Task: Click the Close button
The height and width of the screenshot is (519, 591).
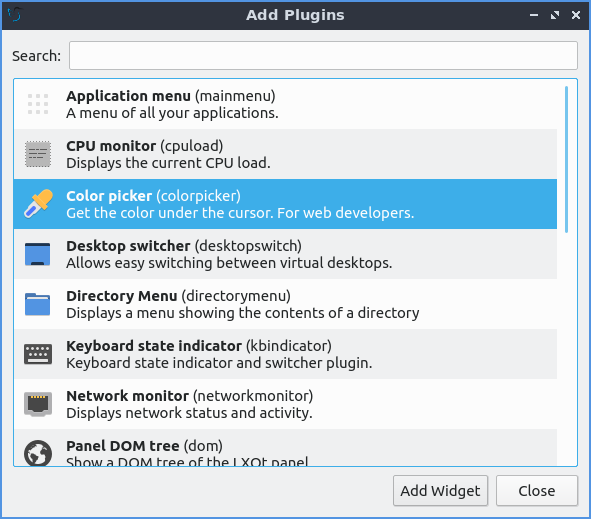Action: click(537, 491)
